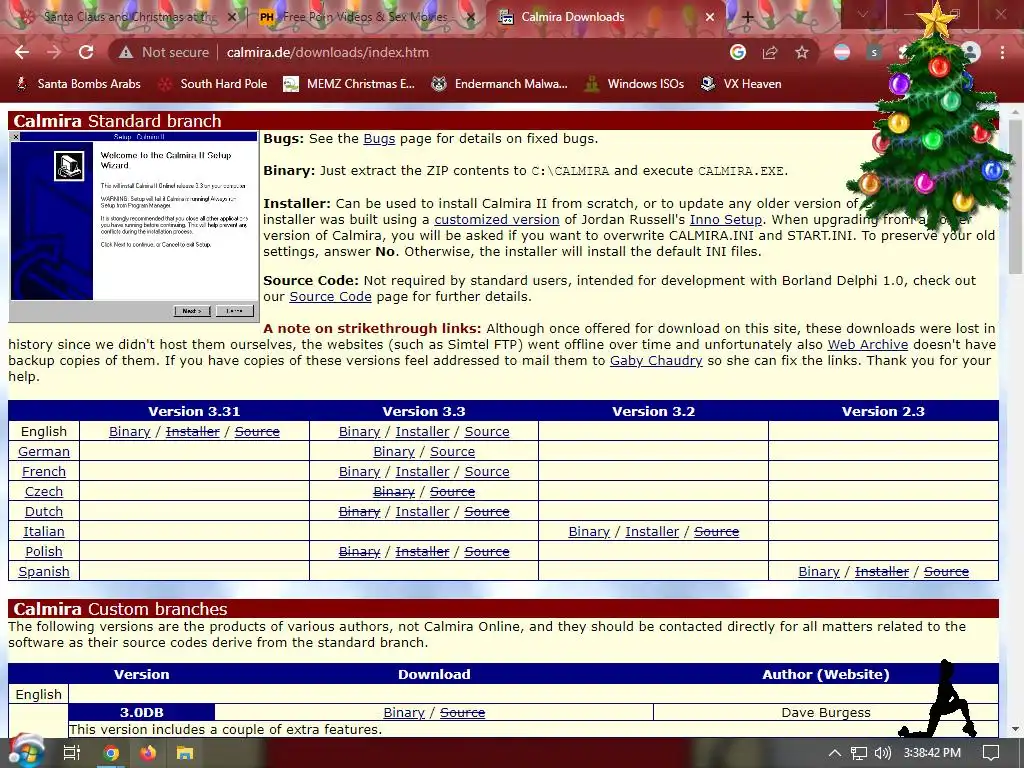Click the browser forward arrow
Screen dimensions: 1024x768
tap(54, 52)
